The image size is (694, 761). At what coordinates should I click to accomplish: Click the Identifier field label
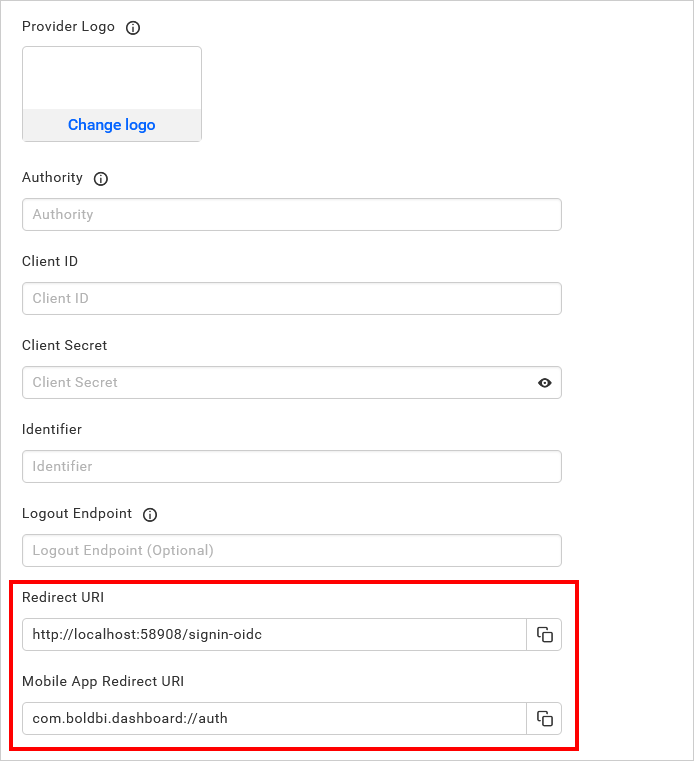[52, 429]
